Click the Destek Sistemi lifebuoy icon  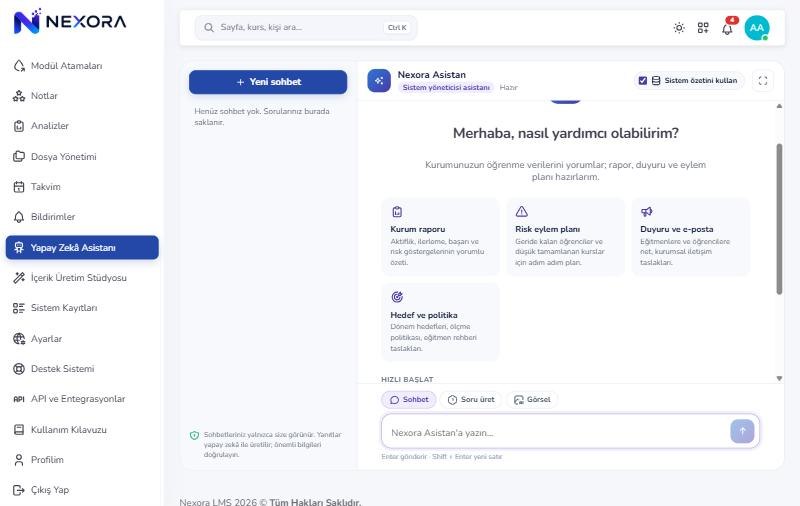tap(19, 369)
